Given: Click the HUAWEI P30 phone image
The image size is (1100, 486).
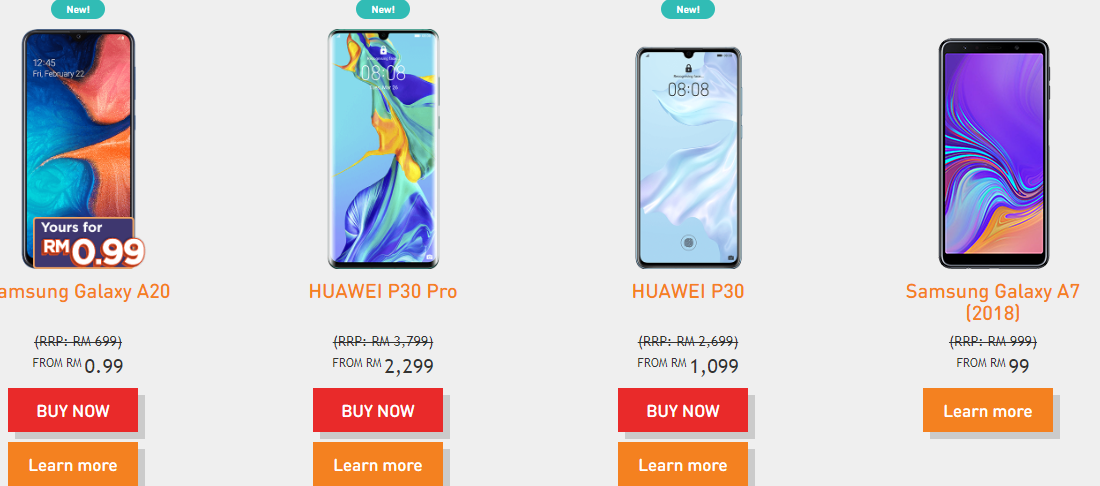Looking at the screenshot, I should 688,158.
